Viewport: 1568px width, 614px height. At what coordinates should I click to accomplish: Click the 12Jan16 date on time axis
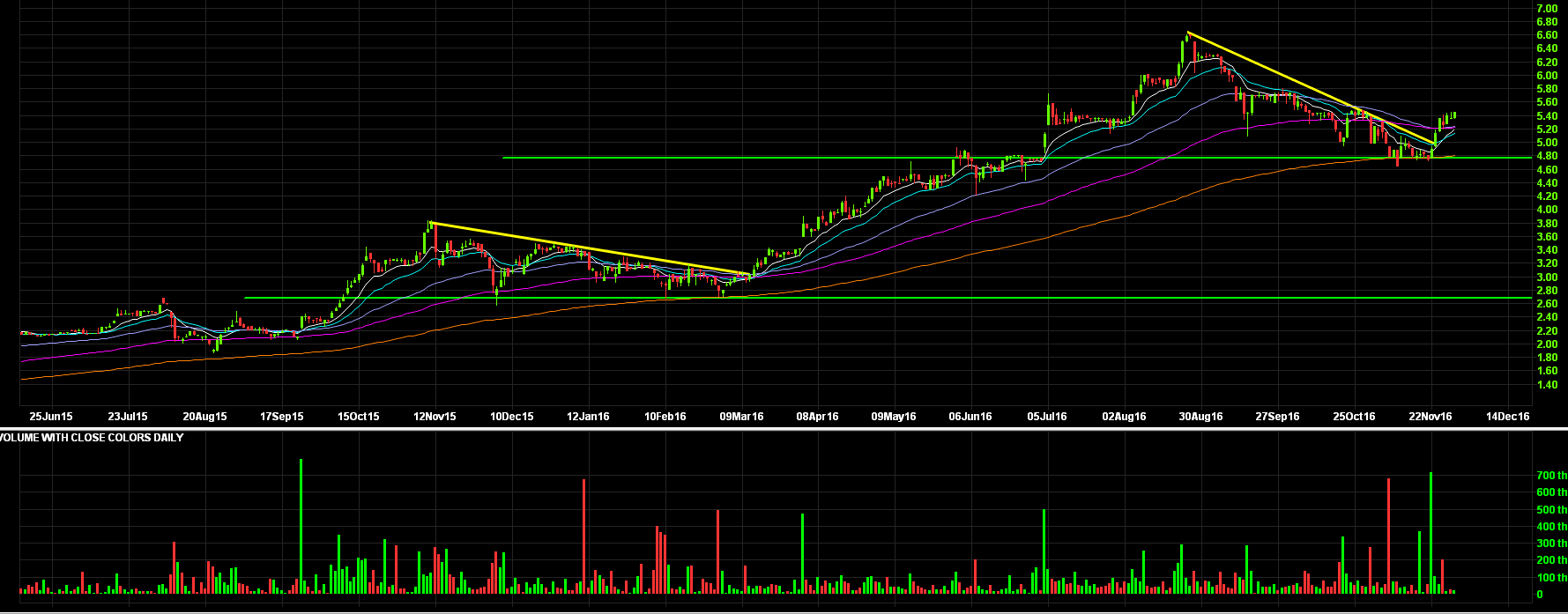tap(588, 417)
